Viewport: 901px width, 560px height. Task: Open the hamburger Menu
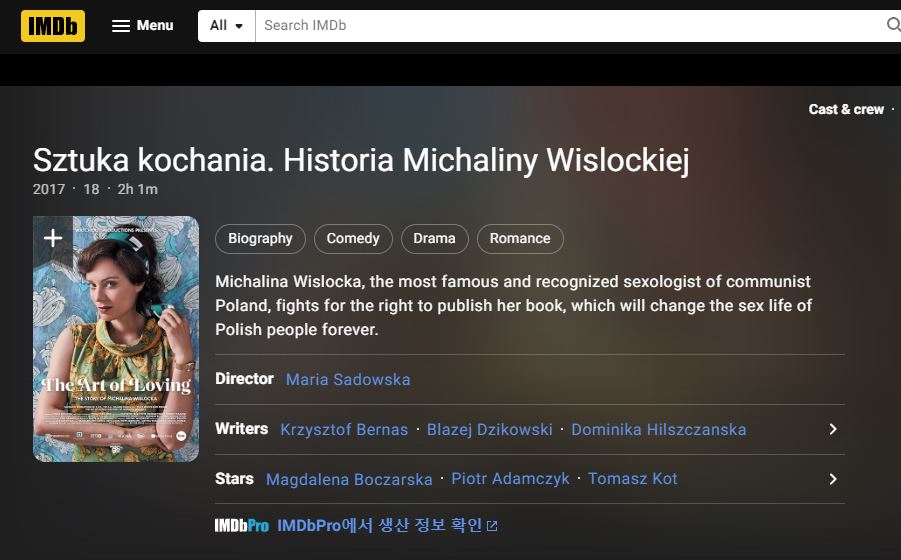(x=143, y=26)
